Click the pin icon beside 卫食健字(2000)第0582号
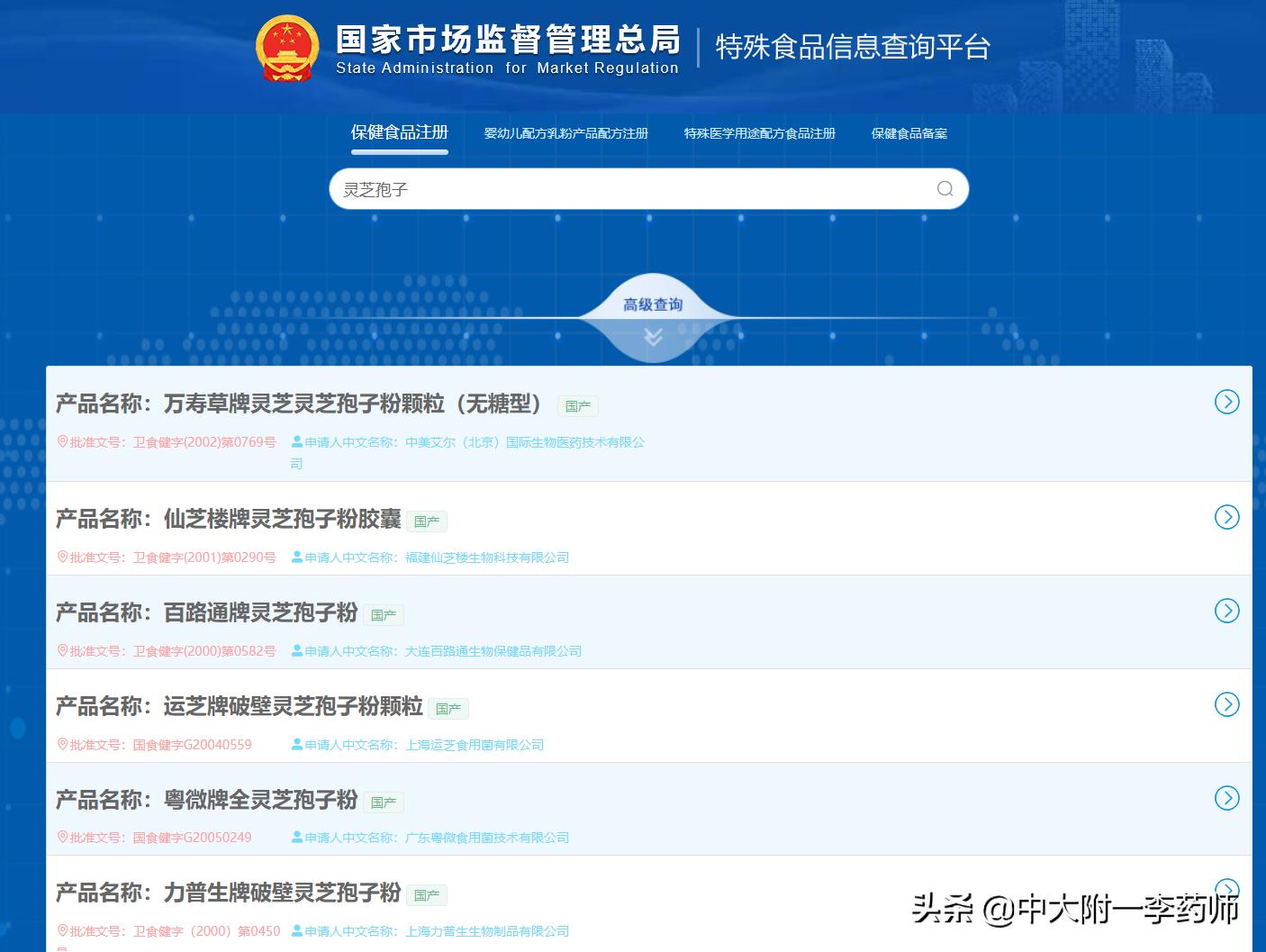The image size is (1266, 952). [62, 650]
